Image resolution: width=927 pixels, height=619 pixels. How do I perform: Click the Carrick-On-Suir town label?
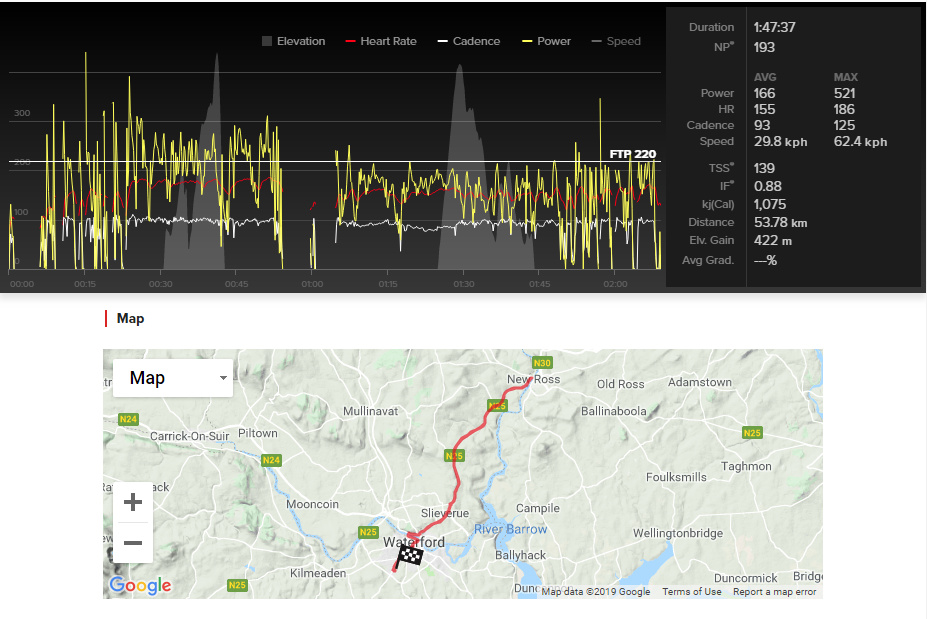click(x=189, y=436)
